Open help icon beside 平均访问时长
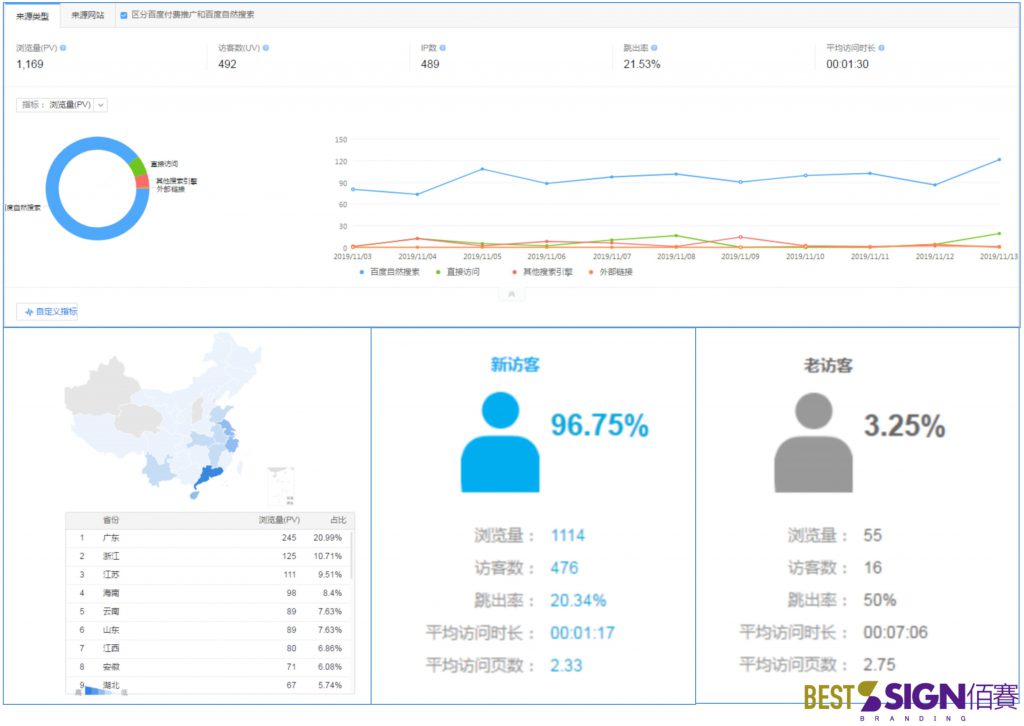This screenshot has width=1024, height=726. click(x=882, y=48)
